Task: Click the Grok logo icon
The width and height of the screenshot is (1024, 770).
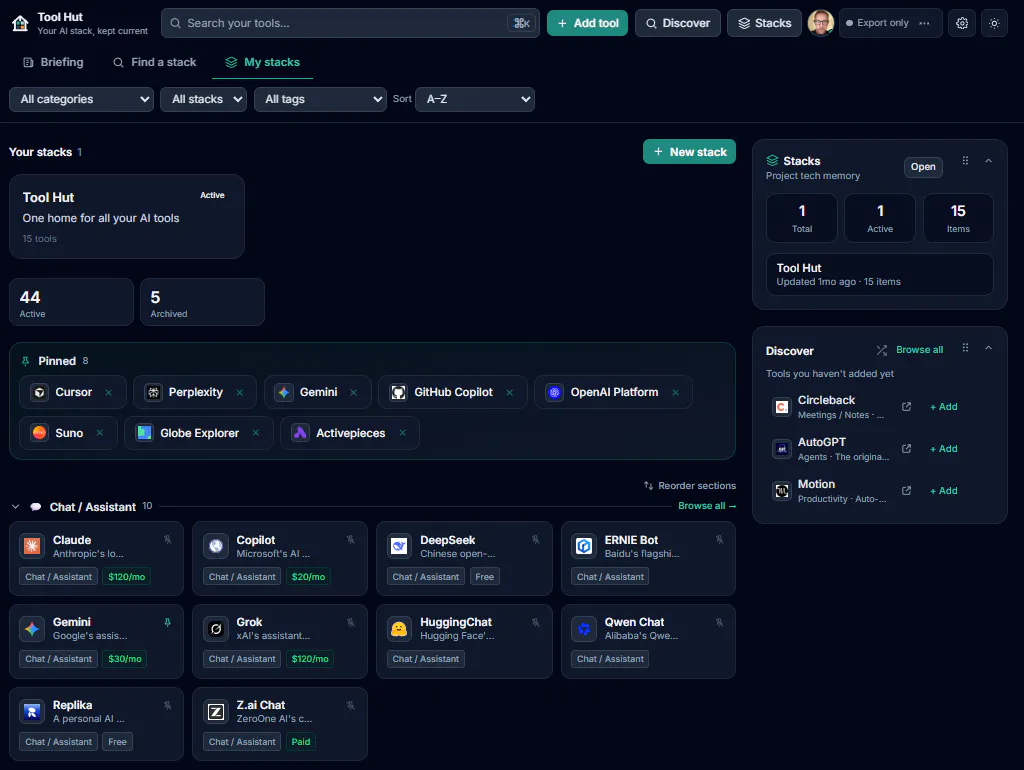Action: pos(216,628)
